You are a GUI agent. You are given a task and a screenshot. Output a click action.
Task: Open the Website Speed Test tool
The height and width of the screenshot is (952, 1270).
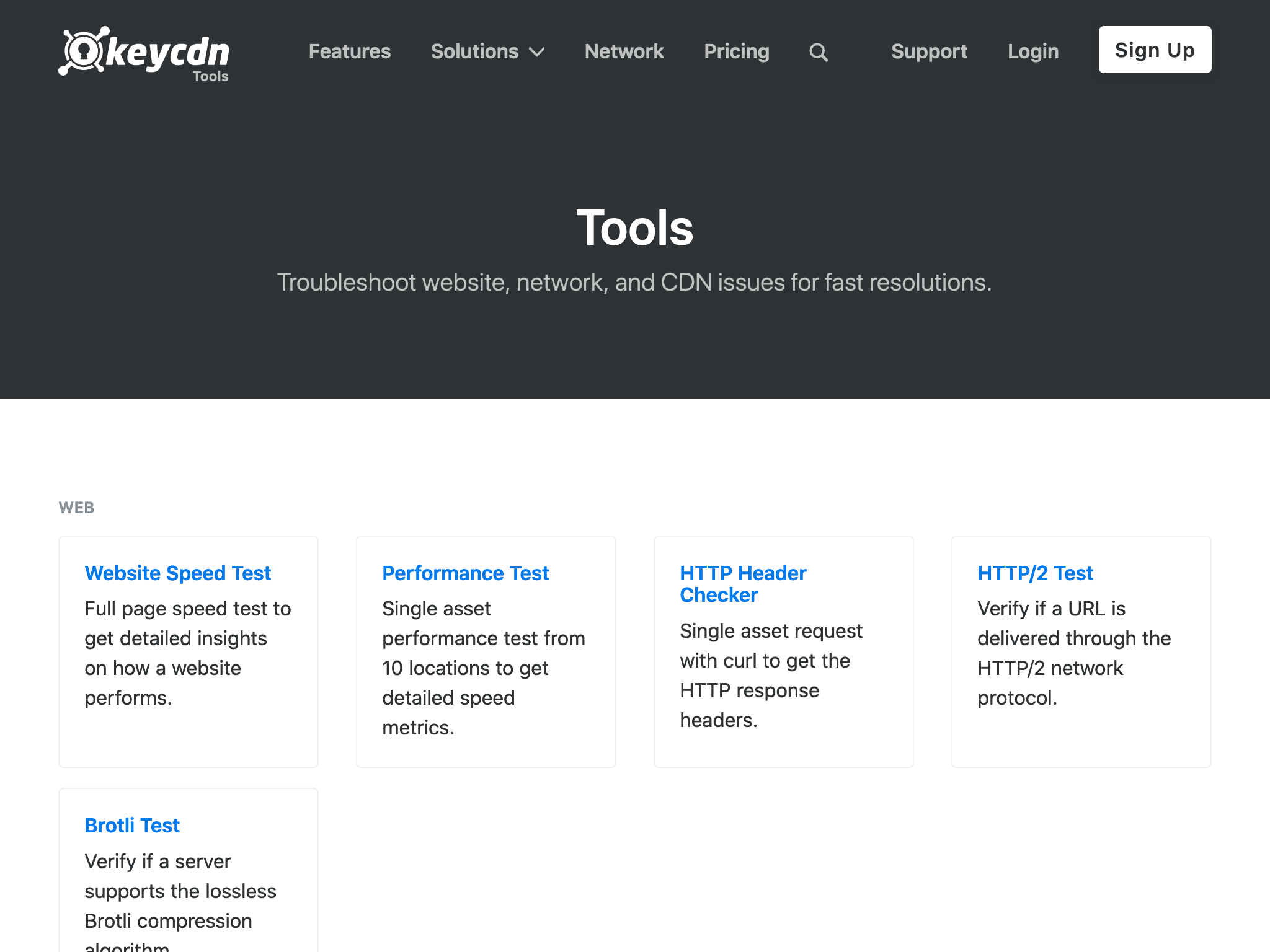point(178,573)
